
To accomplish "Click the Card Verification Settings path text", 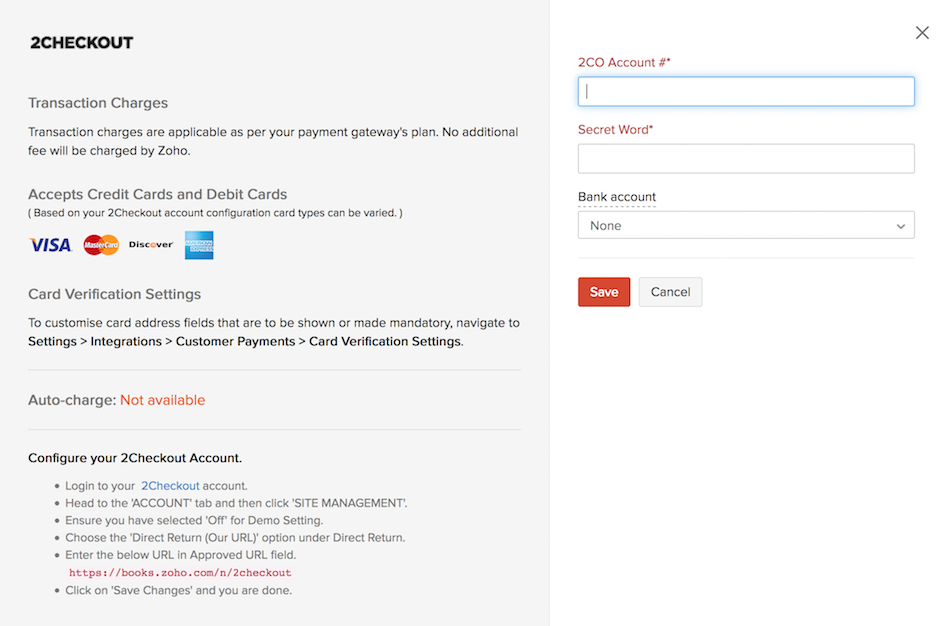I will [245, 341].
